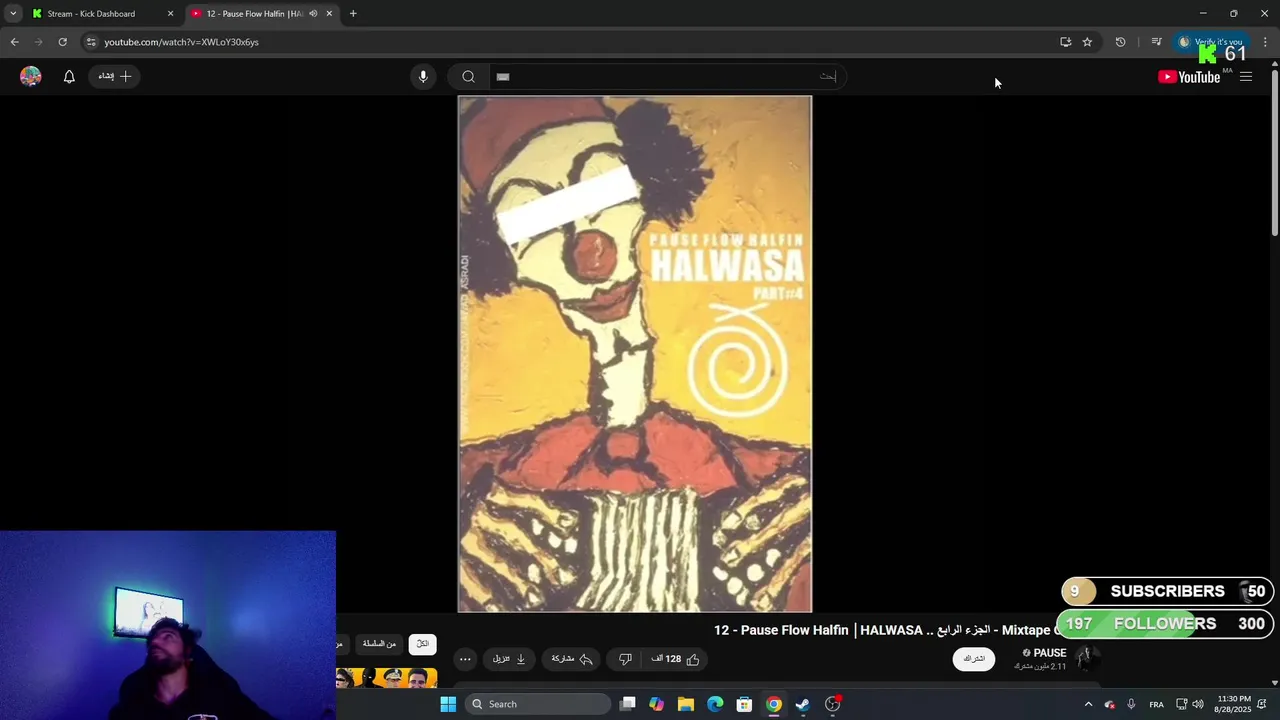
Task: Like the video showing 128 thousand likes
Action: (677, 659)
